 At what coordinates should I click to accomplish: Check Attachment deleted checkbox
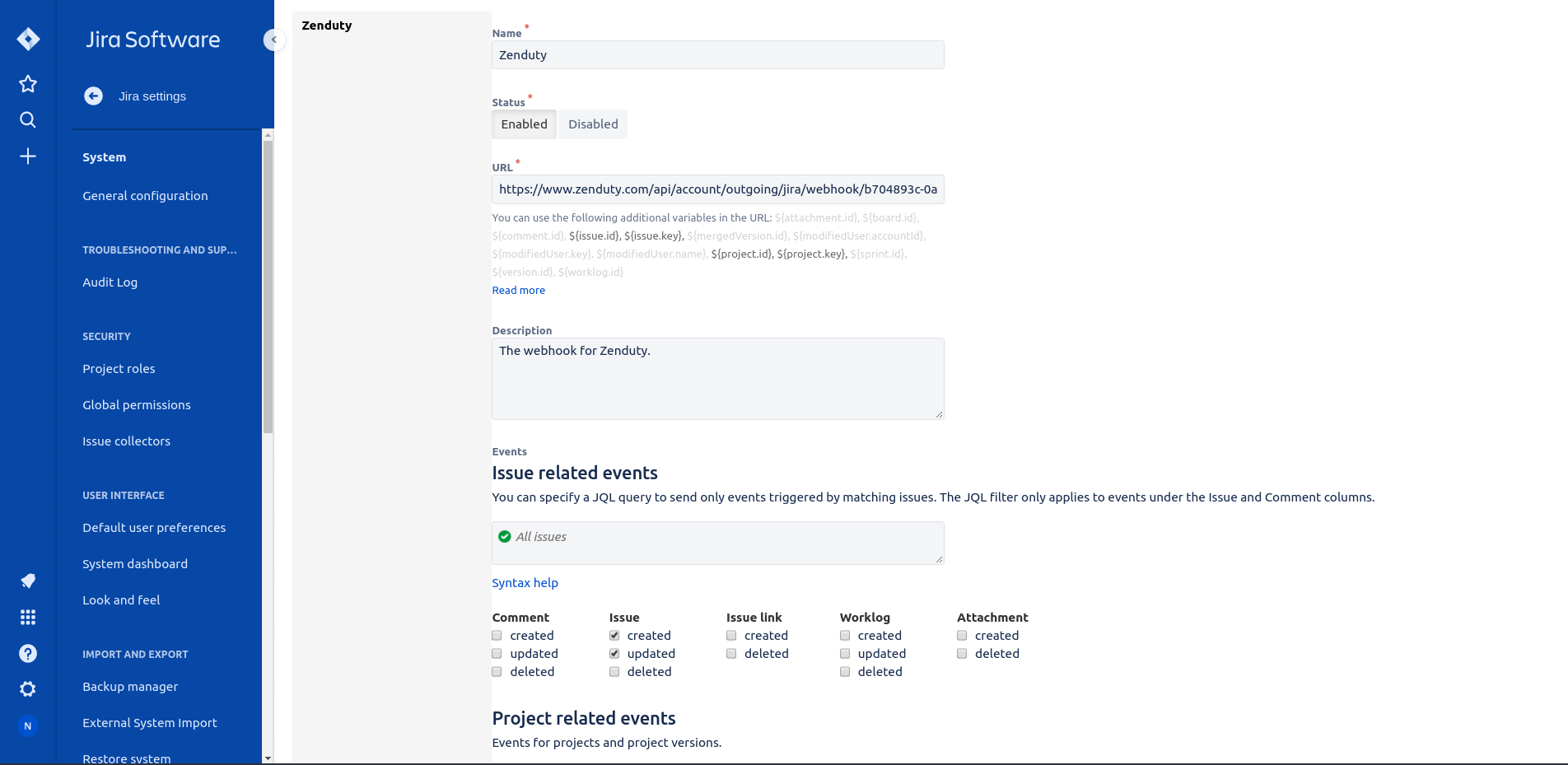962,654
